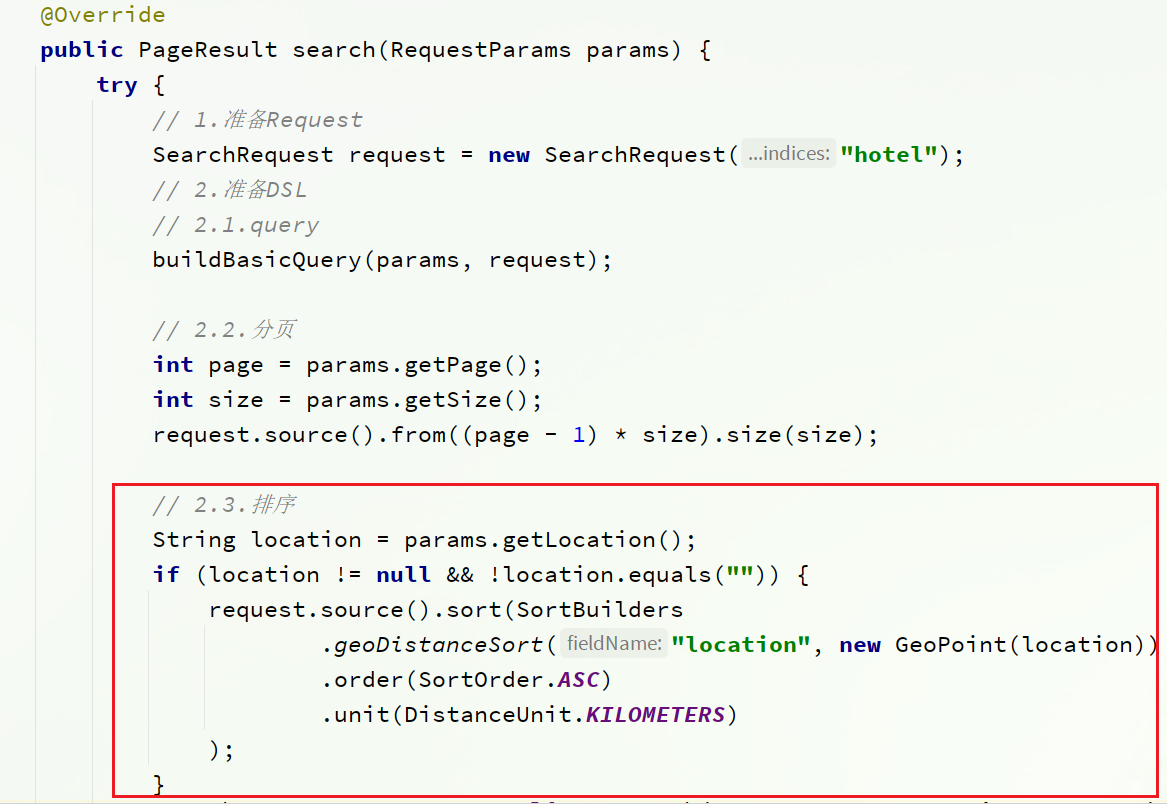This screenshot has width=1167, height=804.
Task: Click the geoDistanceSort method
Action: [438, 645]
